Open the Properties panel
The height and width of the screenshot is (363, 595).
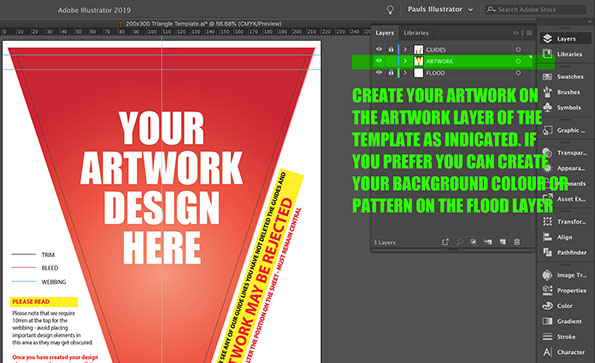click(x=564, y=291)
